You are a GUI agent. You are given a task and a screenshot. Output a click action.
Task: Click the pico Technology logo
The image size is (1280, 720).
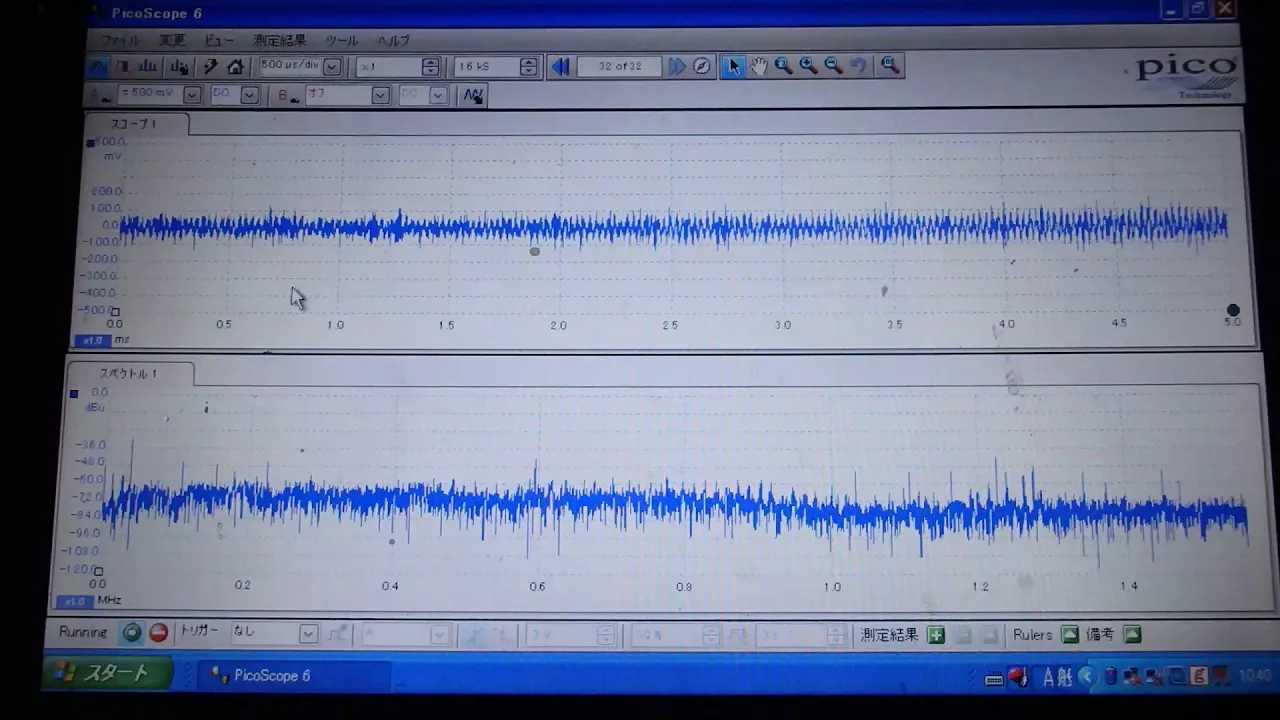click(1186, 75)
